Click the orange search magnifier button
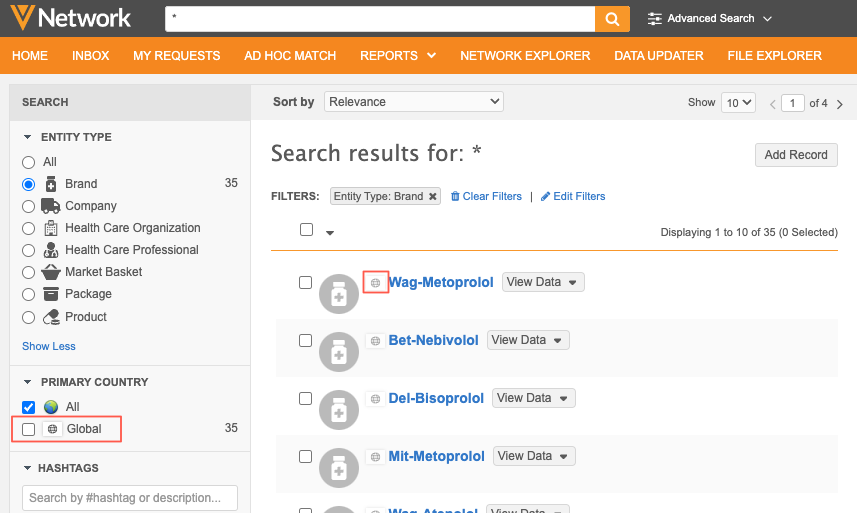This screenshot has width=857, height=513. point(612,18)
